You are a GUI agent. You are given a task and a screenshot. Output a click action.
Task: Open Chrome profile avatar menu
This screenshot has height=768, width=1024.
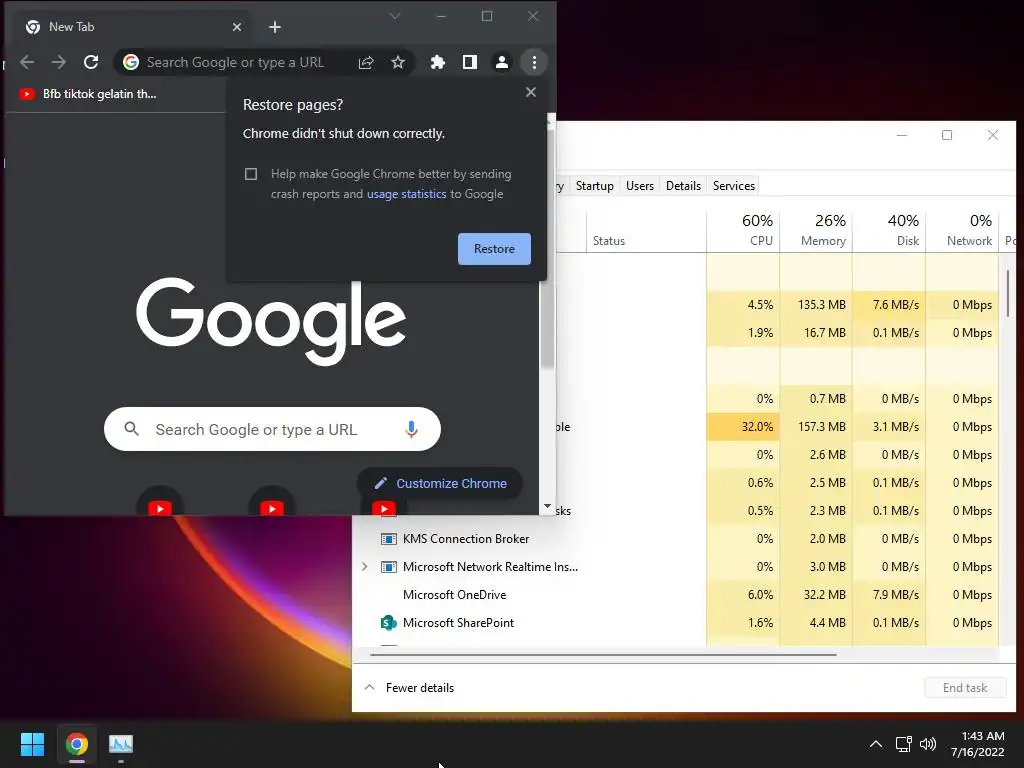pyautogui.click(x=502, y=62)
